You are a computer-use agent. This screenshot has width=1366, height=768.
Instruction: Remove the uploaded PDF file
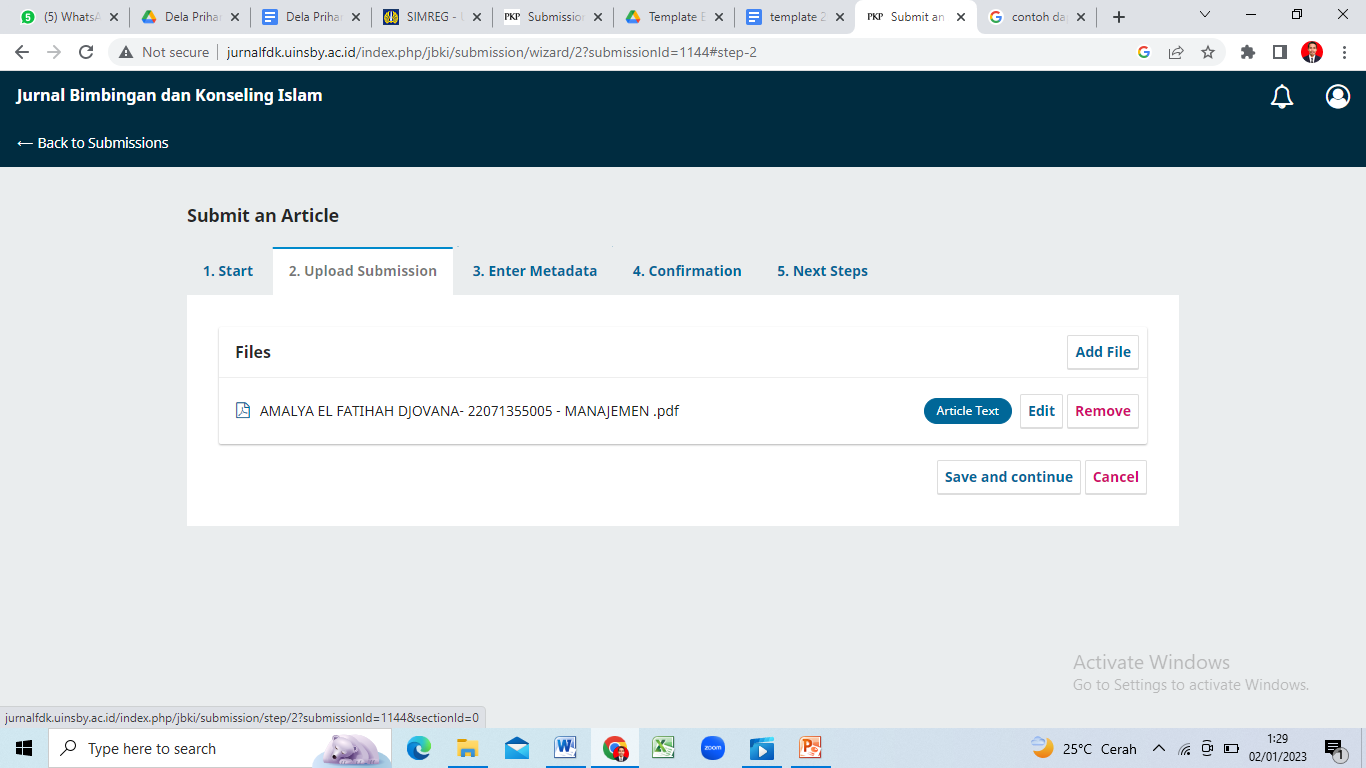(x=1102, y=411)
